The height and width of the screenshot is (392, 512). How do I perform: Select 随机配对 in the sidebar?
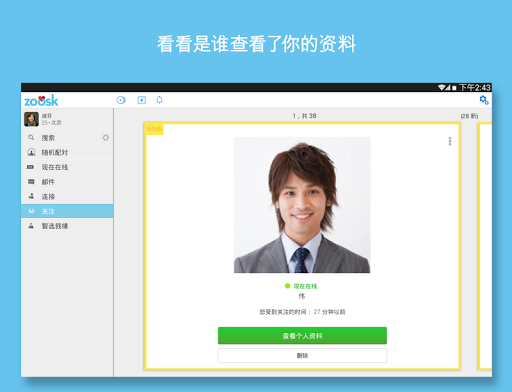(x=67, y=152)
